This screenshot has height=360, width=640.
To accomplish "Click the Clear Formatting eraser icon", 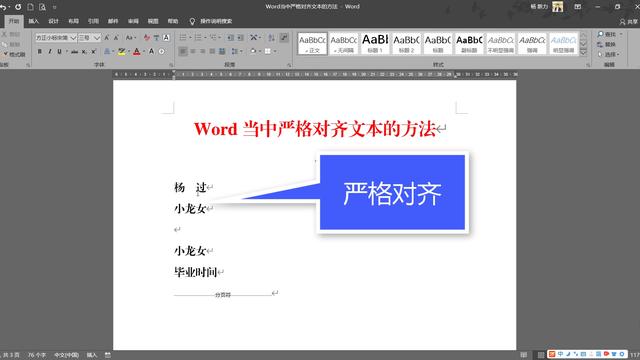I will click(x=147, y=38).
